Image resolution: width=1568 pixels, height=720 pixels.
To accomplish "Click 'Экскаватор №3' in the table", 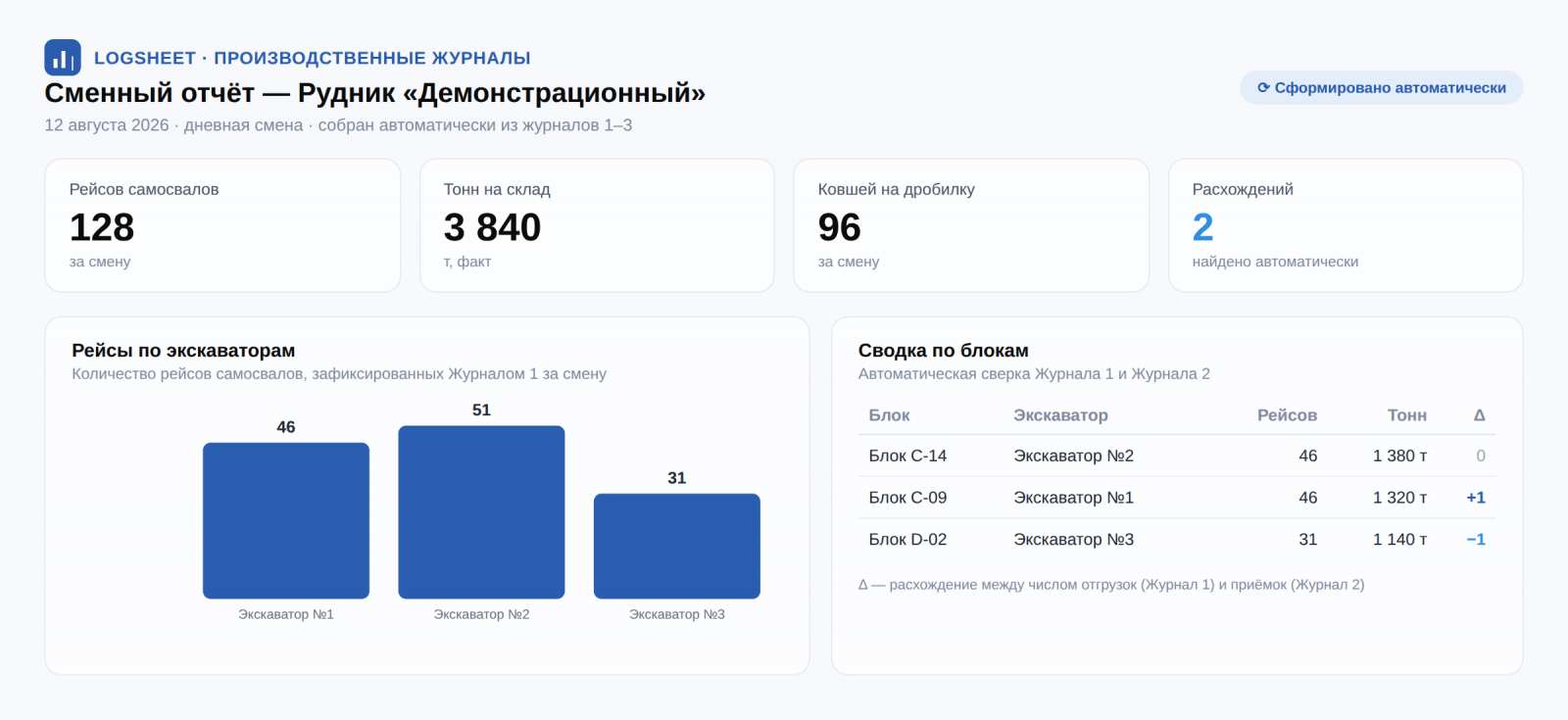I will point(1074,540).
